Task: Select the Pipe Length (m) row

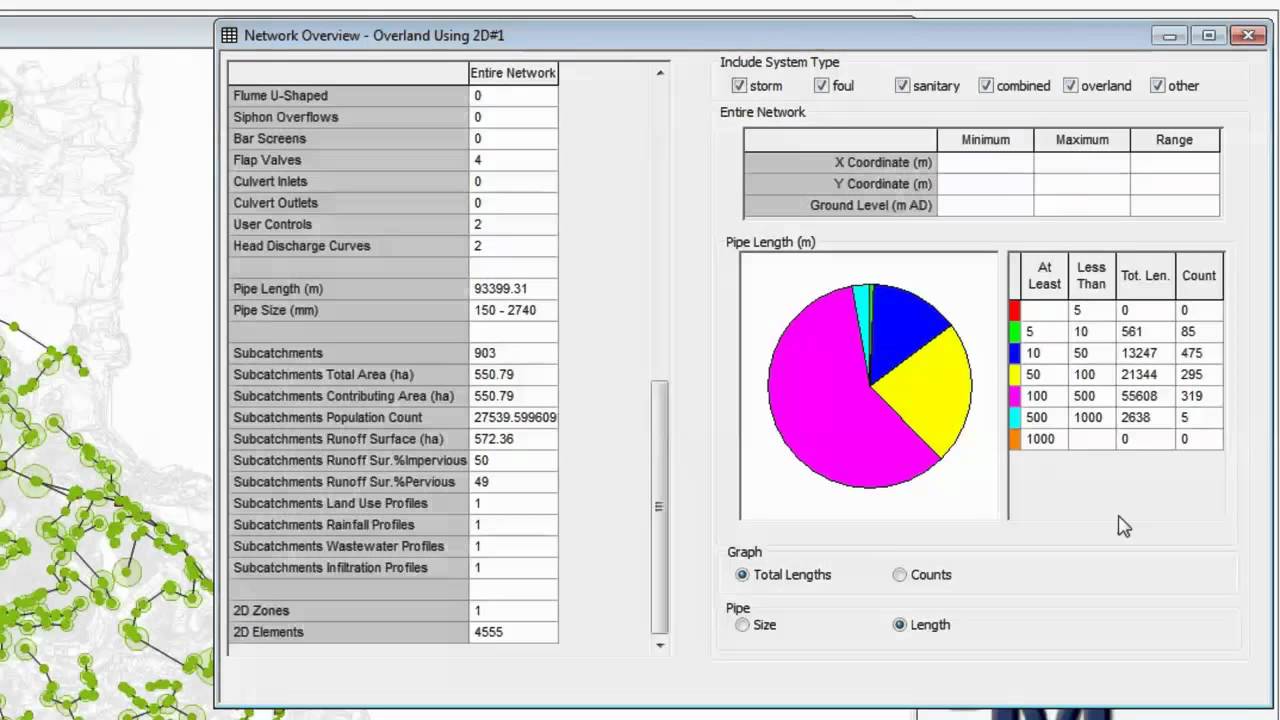Action: [392, 289]
